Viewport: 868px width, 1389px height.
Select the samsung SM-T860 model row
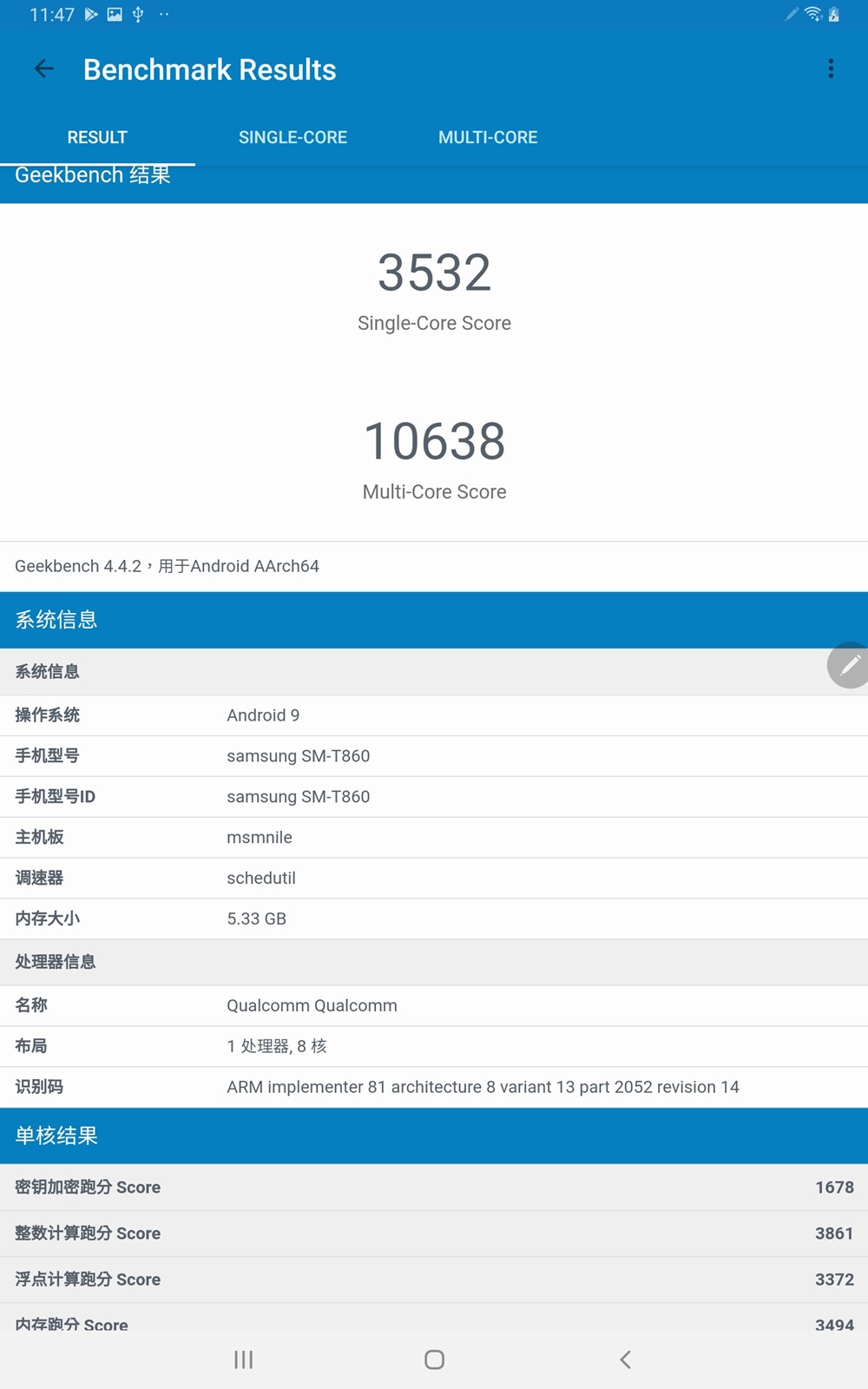(434, 756)
